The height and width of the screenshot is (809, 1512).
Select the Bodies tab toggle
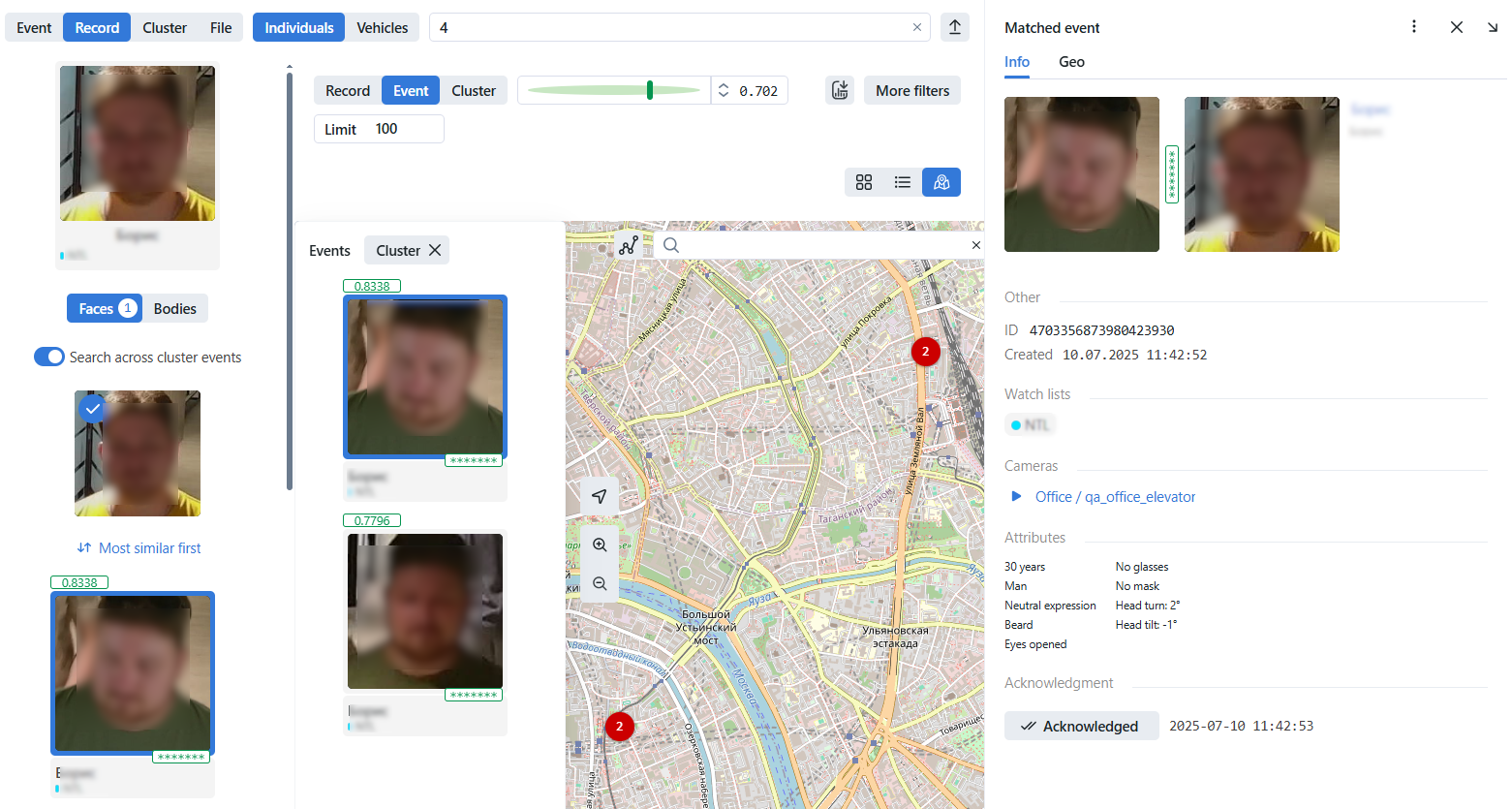(x=175, y=308)
